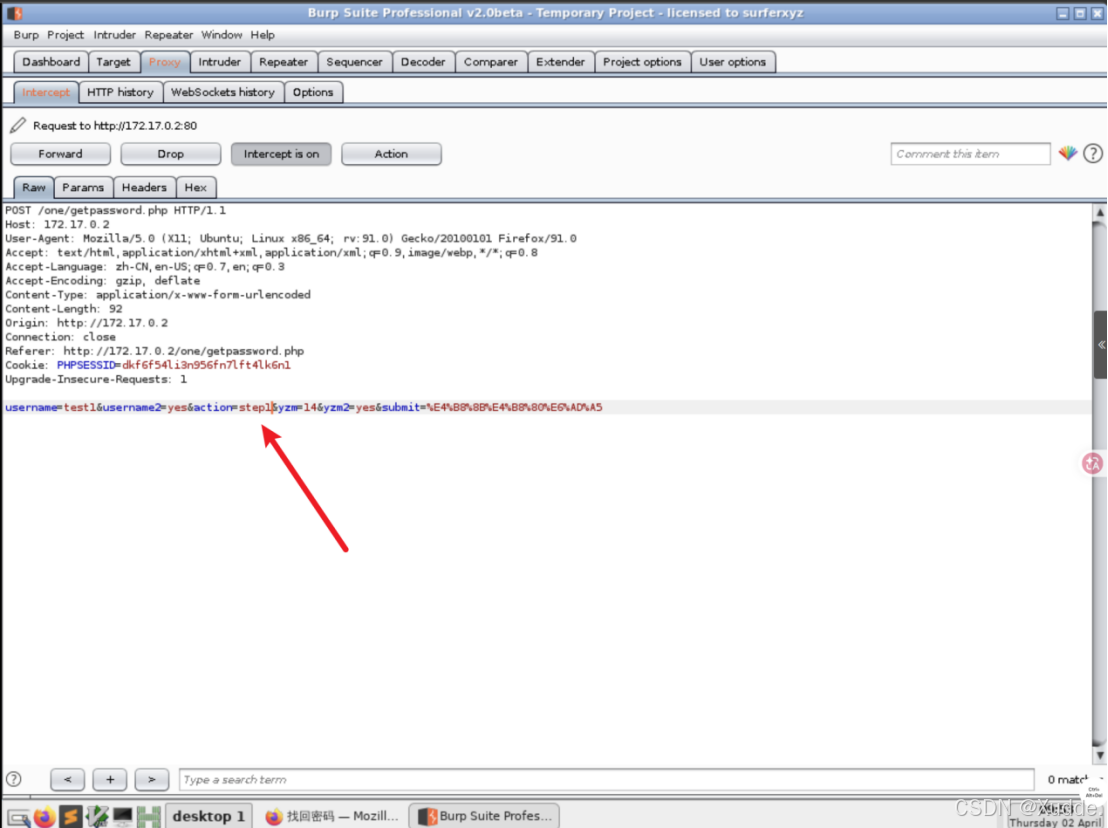
Task: Open the Project menu
Action: click(66, 35)
